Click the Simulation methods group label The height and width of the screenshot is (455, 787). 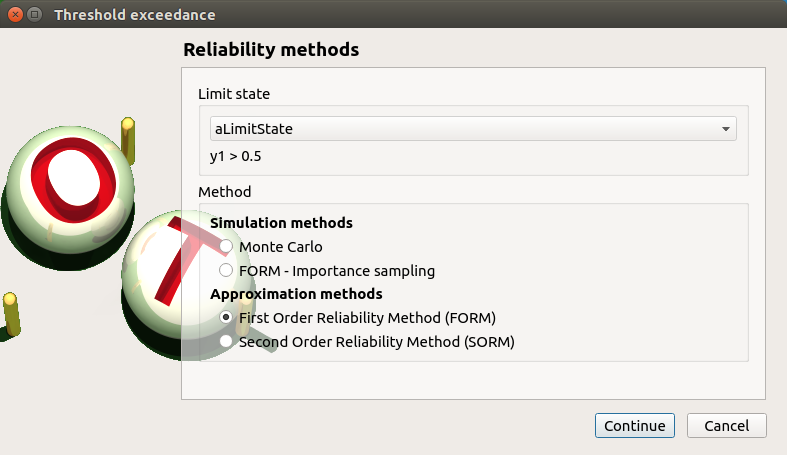coord(281,222)
